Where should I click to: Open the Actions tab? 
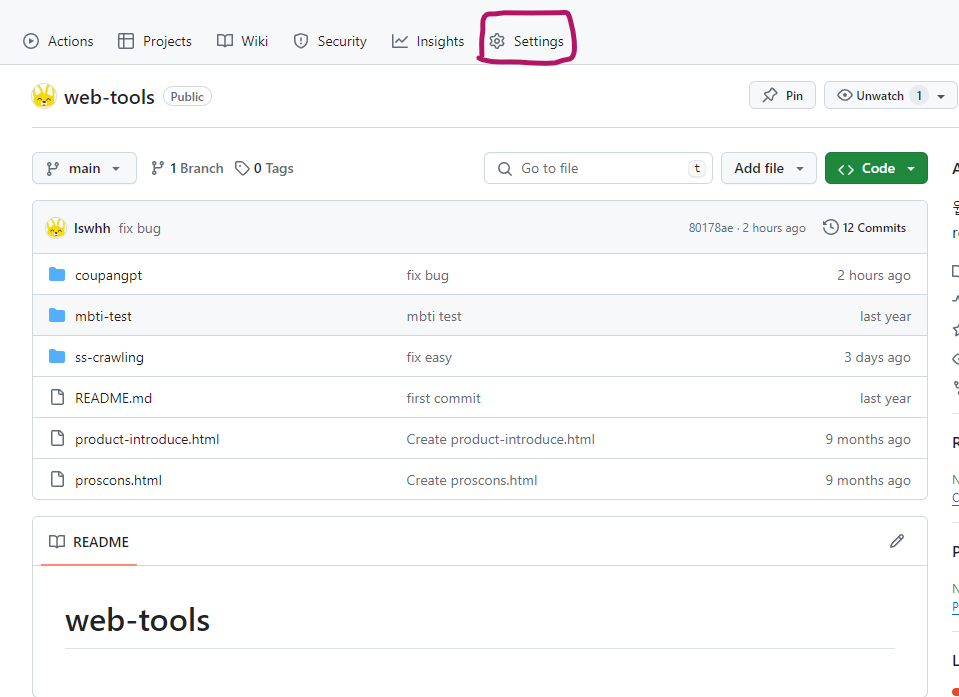(x=58, y=41)
